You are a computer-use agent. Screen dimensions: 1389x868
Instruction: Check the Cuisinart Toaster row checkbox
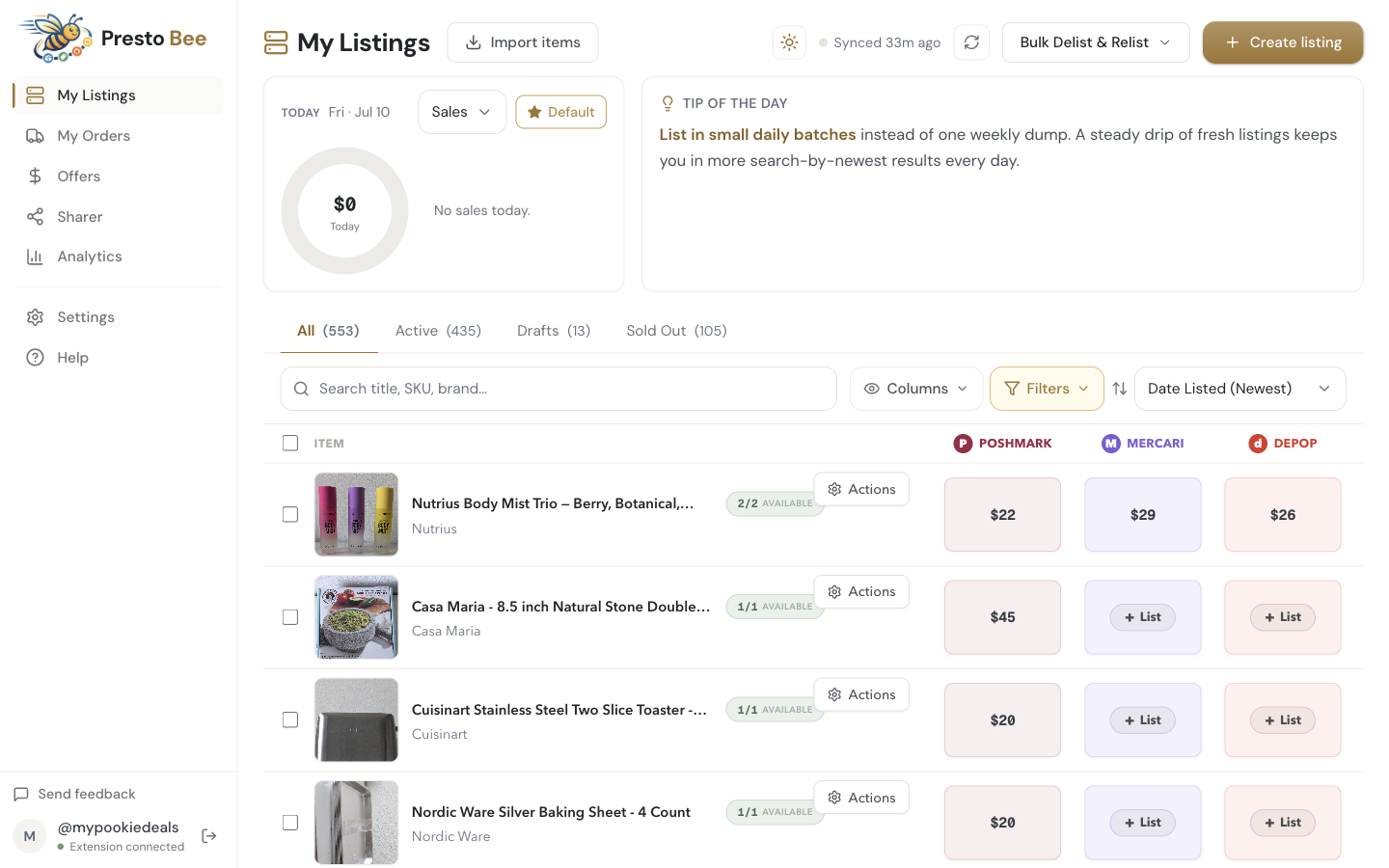click(290, 719)
